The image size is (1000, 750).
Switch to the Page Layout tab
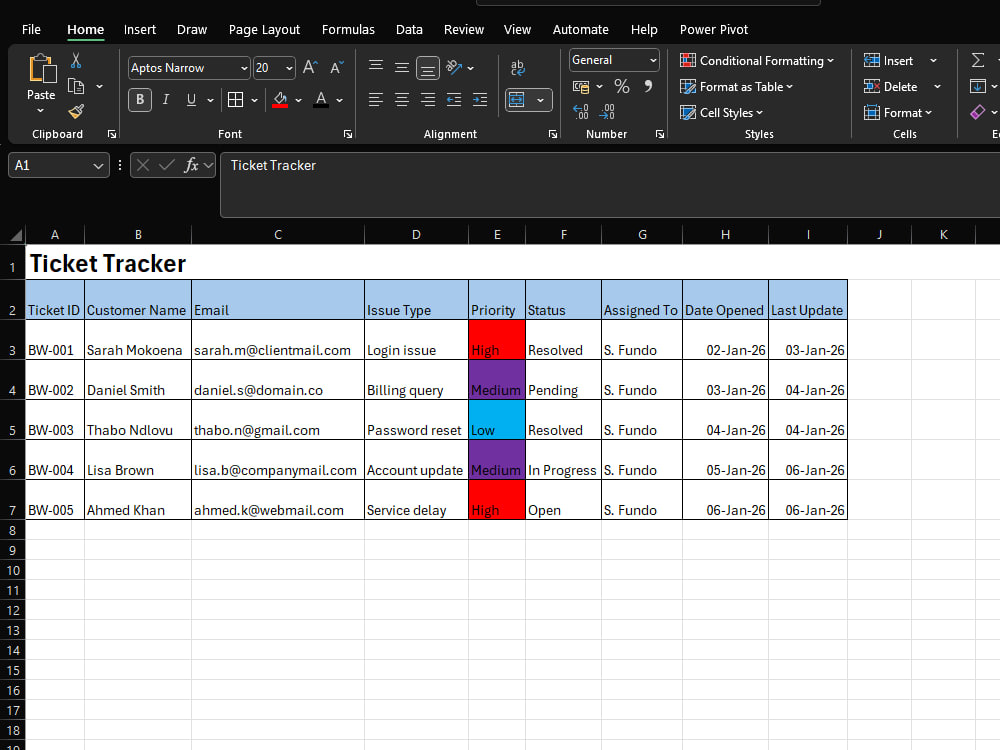click(264, 29)
